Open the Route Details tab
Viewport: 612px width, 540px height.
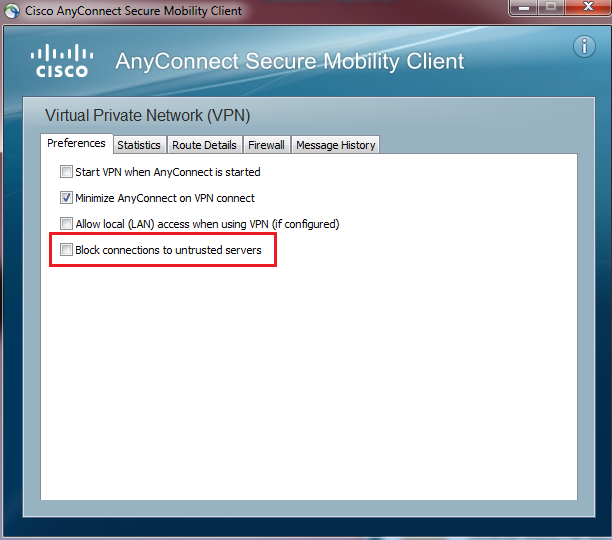(x=204, y=145)
